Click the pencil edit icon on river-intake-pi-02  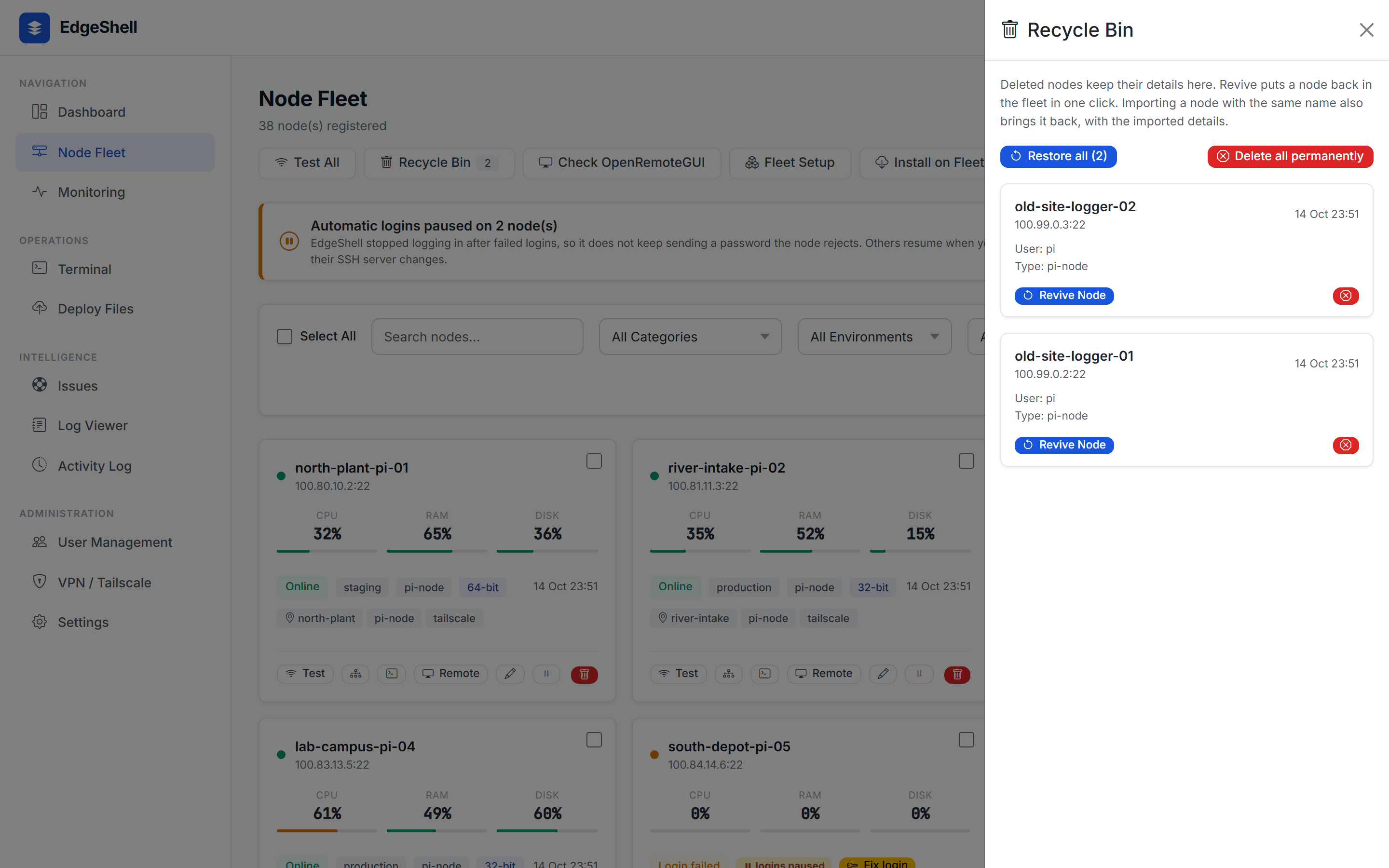883,674
